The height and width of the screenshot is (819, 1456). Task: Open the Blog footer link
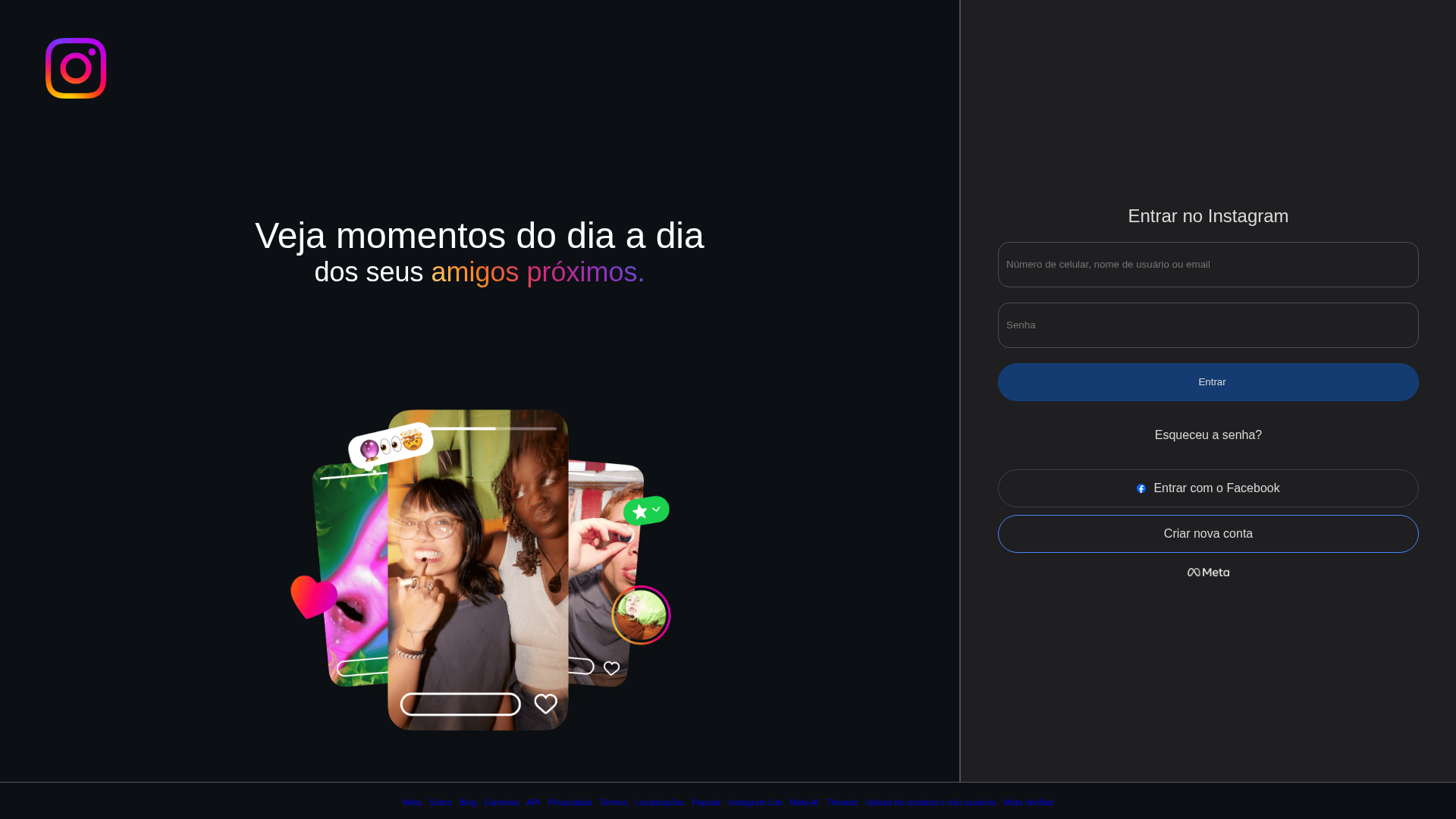tap(468, 802)
